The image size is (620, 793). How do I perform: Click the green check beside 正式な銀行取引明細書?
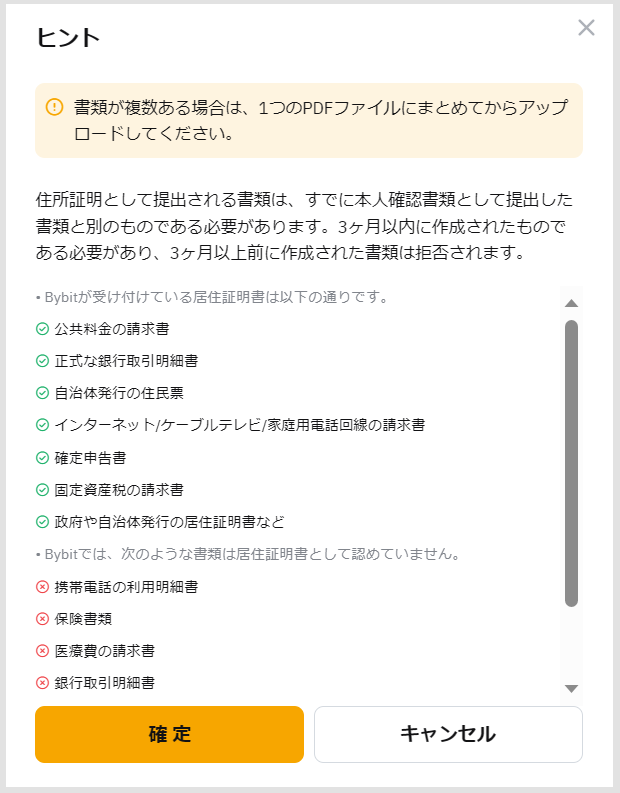(42, 361)
